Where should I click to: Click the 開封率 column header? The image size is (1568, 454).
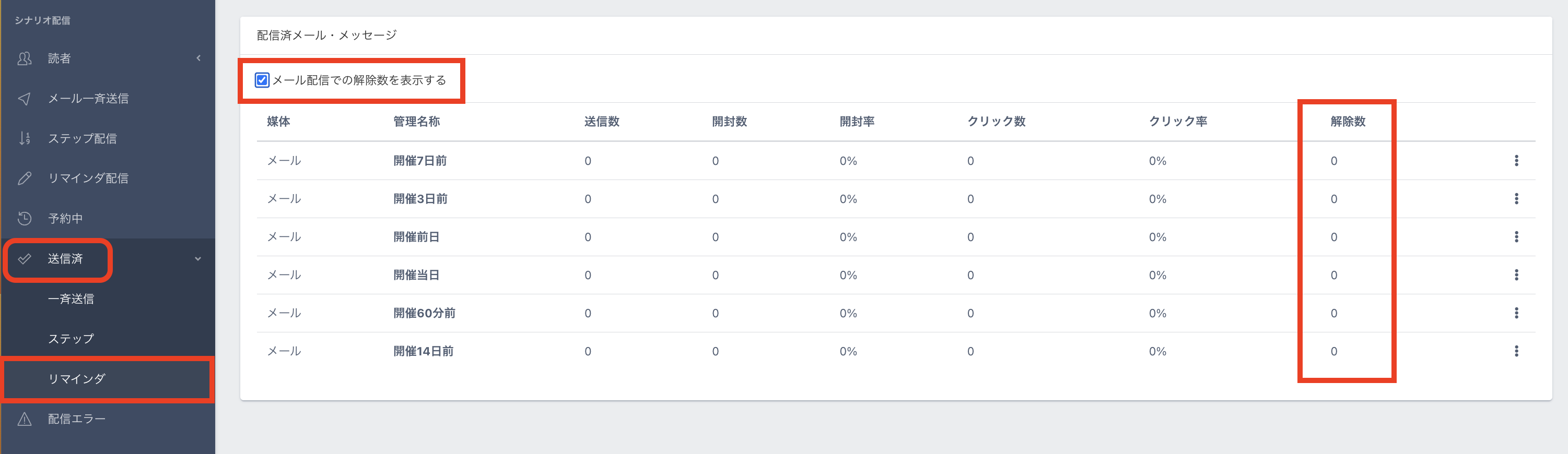(857, 122)
